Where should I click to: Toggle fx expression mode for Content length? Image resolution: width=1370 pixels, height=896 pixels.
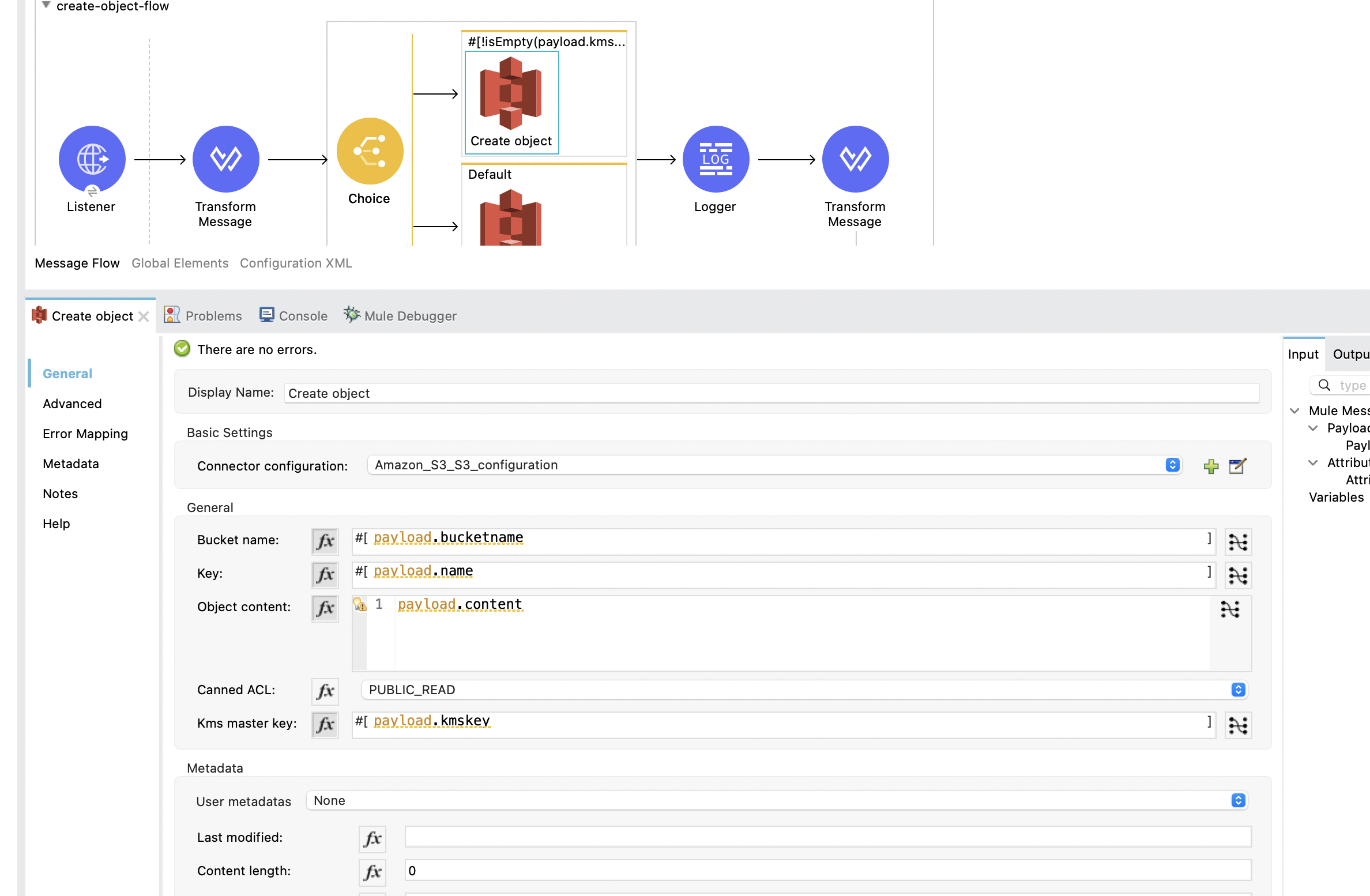click(x=372, y=872)
